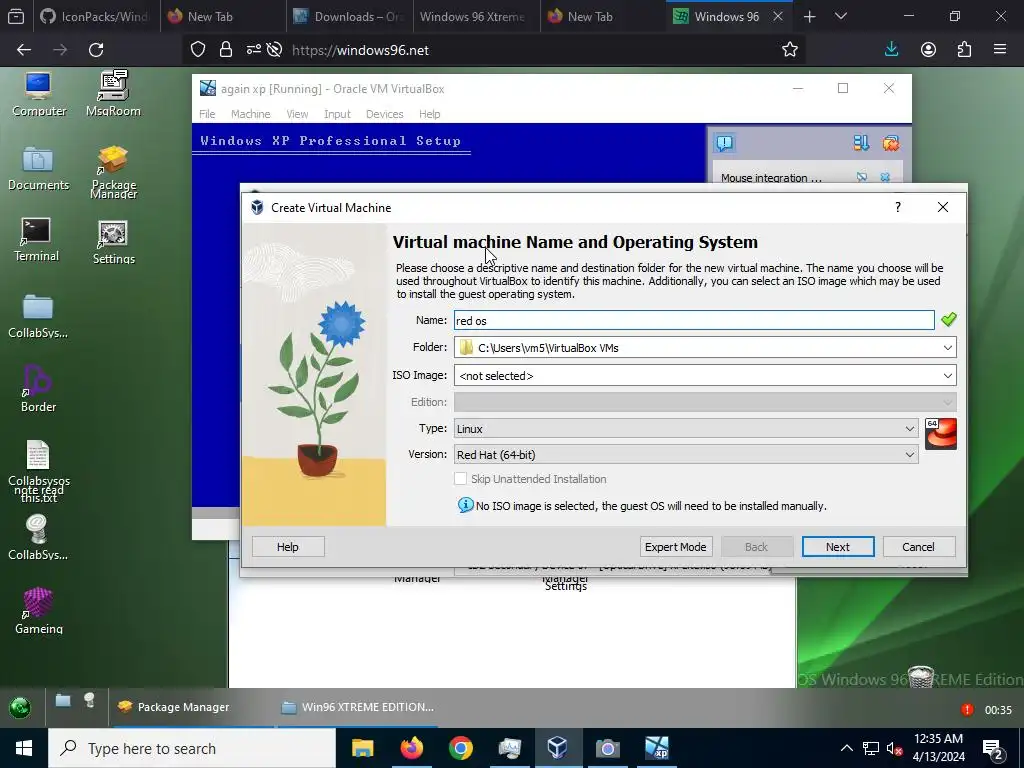The width and height of the screenshot is (1024, 768).
Task: Click Firefox downloads arrow icon
Action: click(x=891, y=50)
